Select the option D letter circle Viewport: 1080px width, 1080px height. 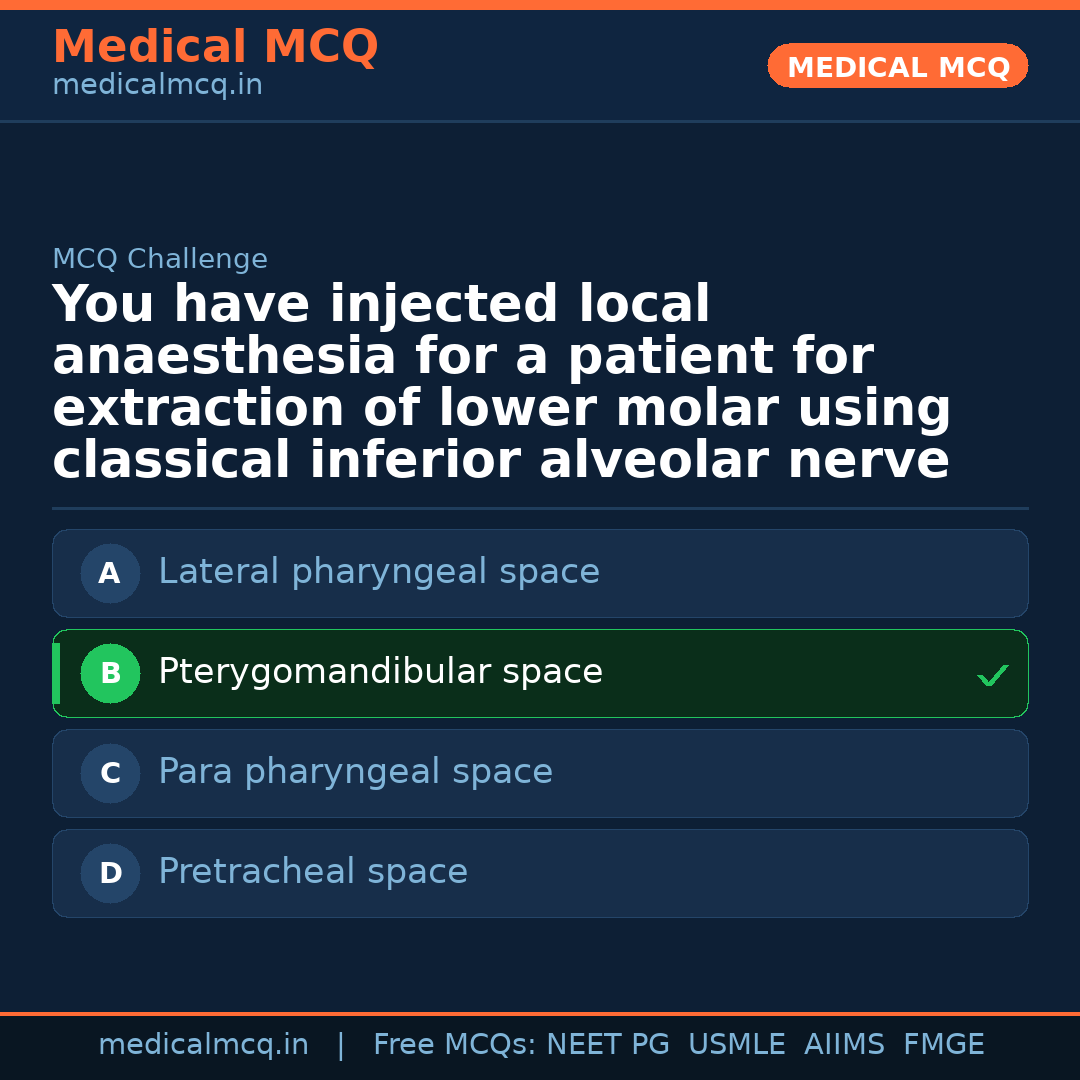coord(110,874)
